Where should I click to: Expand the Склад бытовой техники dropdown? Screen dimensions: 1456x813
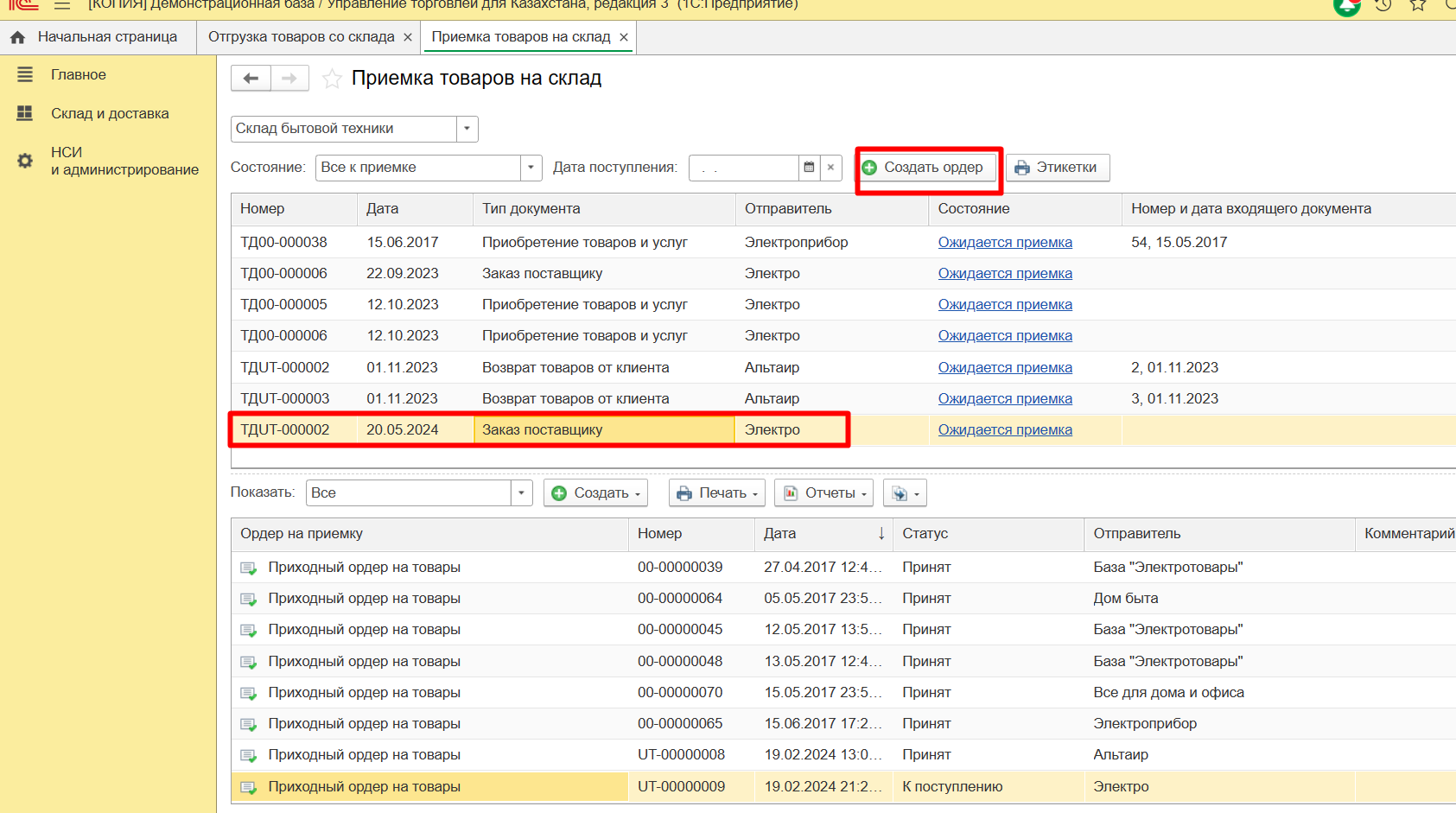point(467,129)
